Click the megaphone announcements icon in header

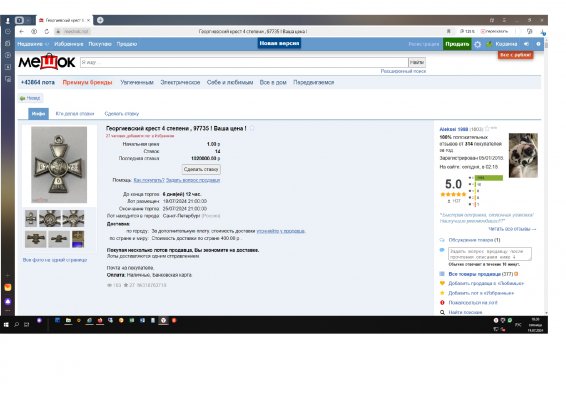tap(526, 44)
